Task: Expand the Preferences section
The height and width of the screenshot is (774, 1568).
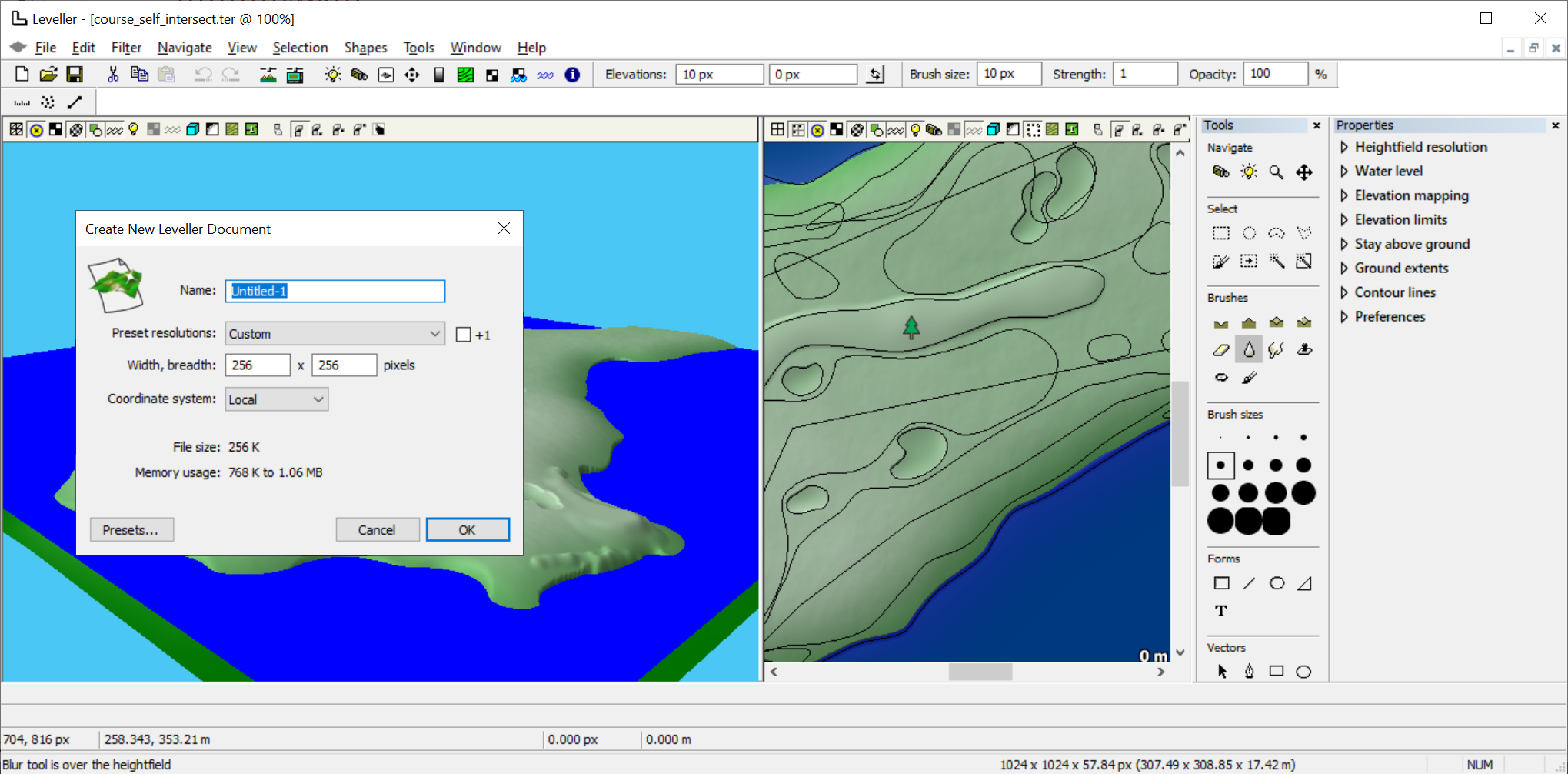Action: (x=1344, y=317)
